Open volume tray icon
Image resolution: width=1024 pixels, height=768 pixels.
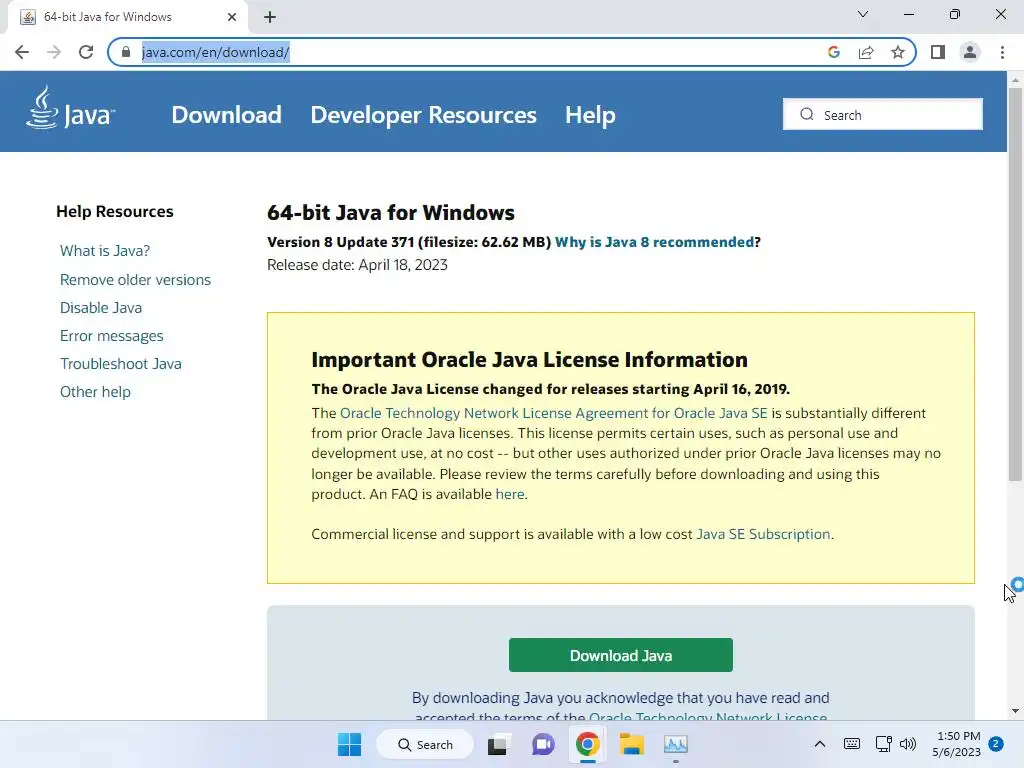click(x=908, y=744)
